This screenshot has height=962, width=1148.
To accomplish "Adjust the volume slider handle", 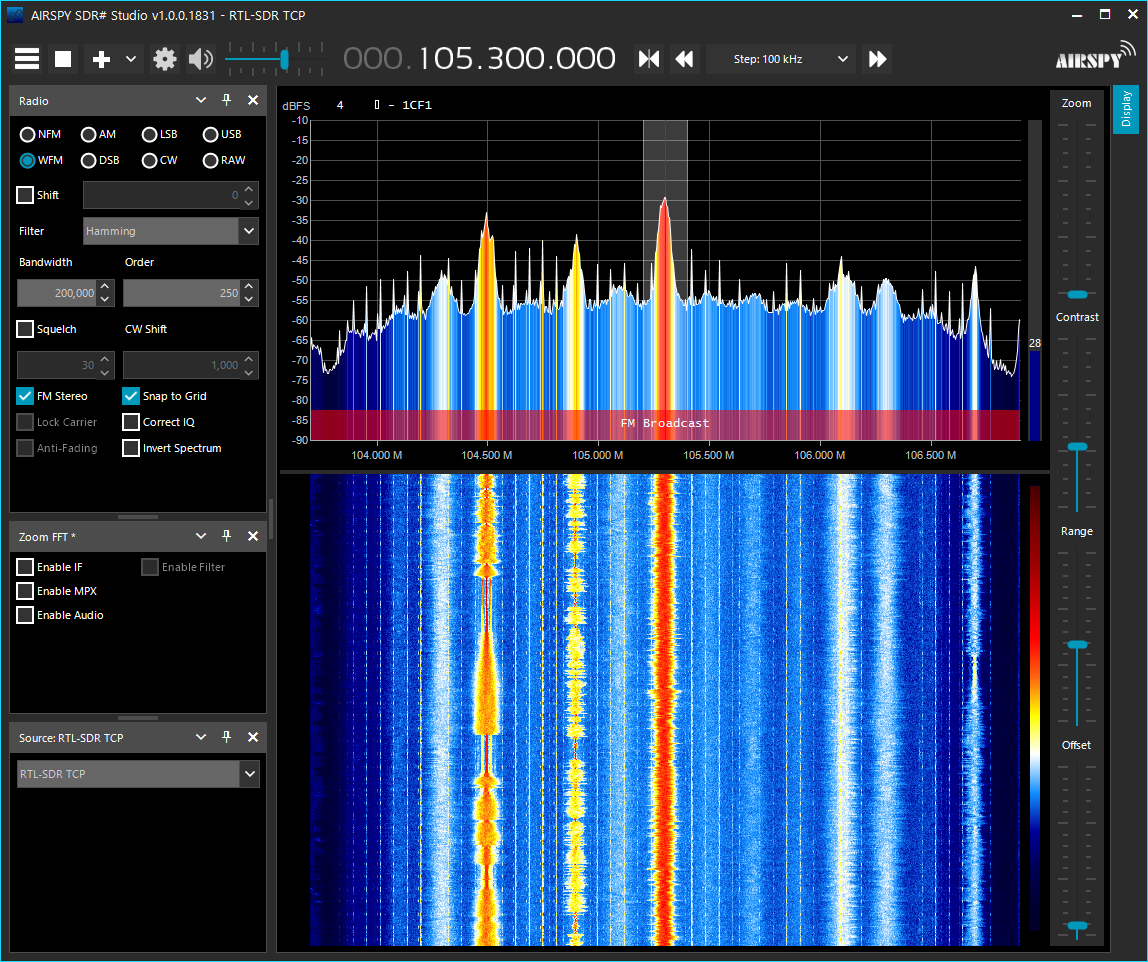I will click(285, 59).
